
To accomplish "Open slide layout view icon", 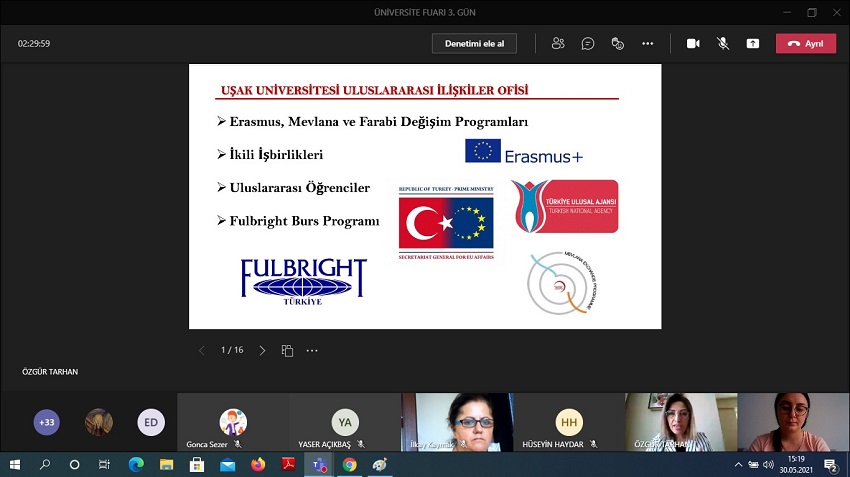I will click(287, 351).
